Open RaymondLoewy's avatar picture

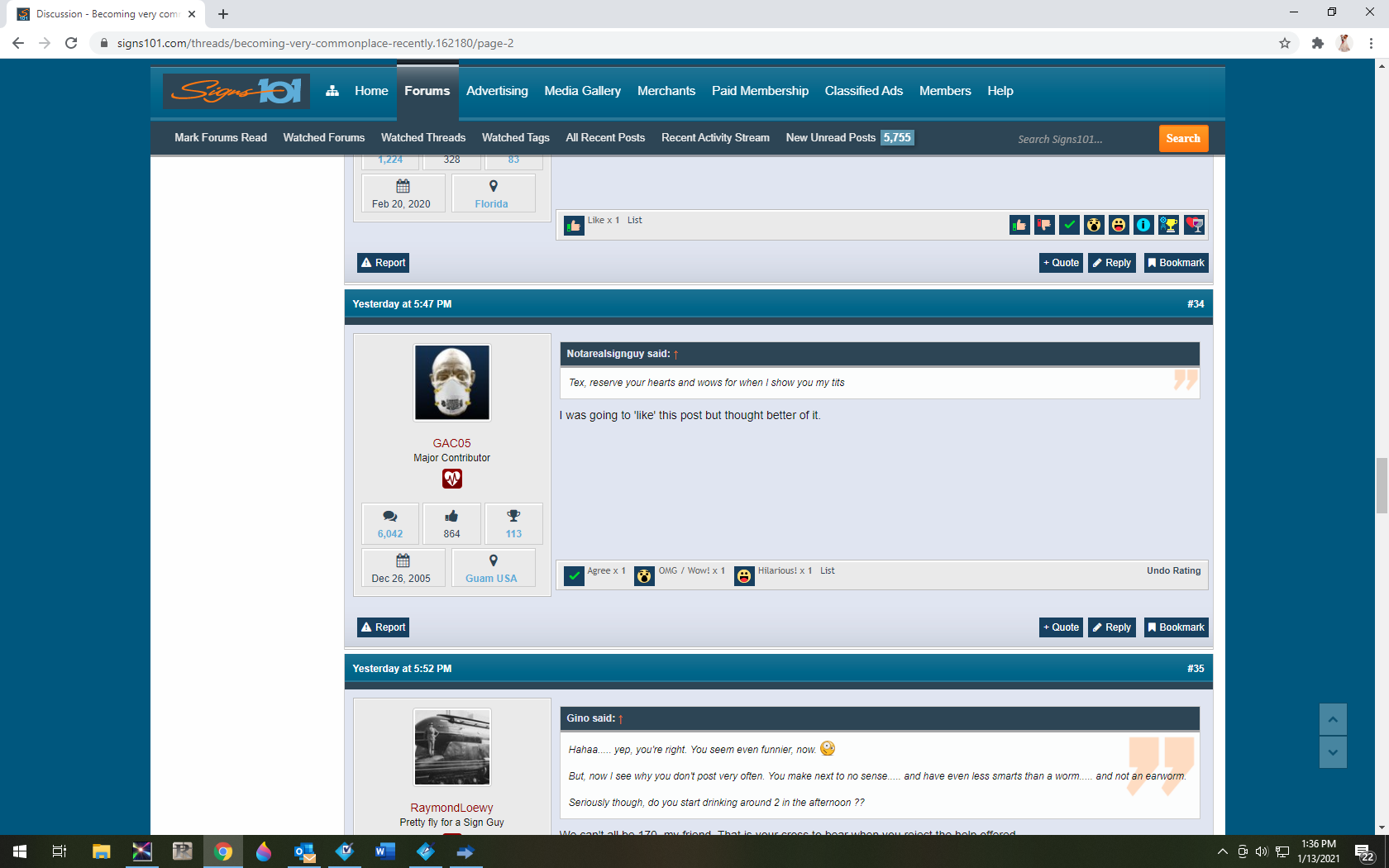[452, 747]
